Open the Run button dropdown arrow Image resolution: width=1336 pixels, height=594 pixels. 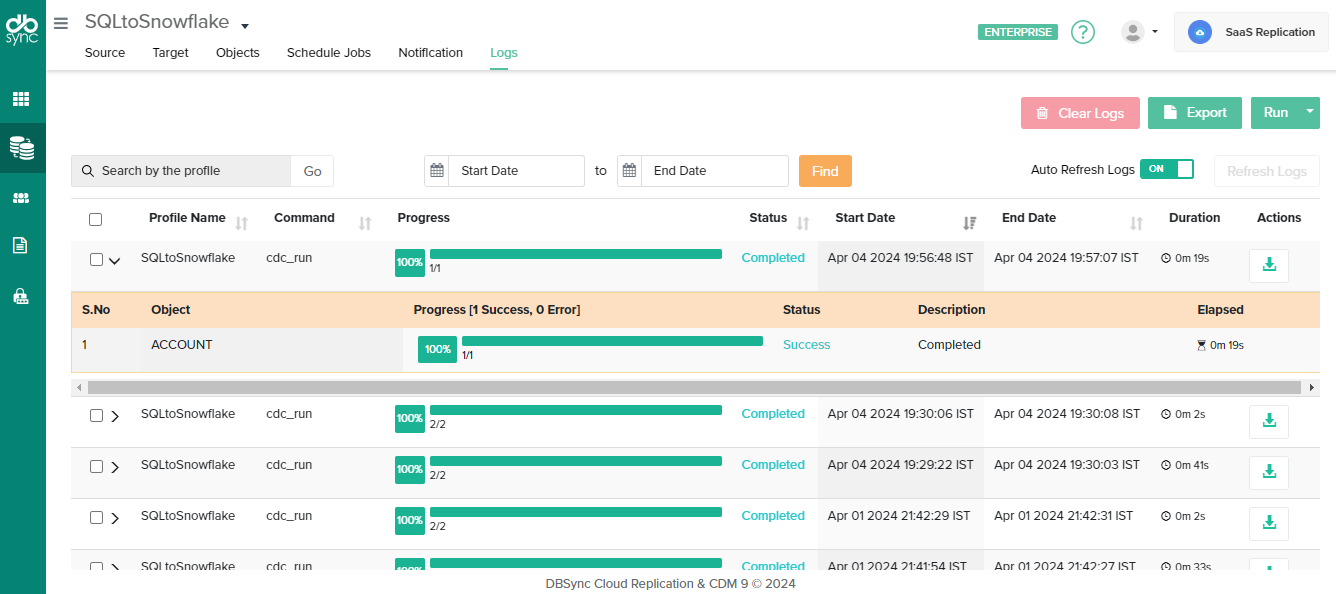tap(1309, 112)
